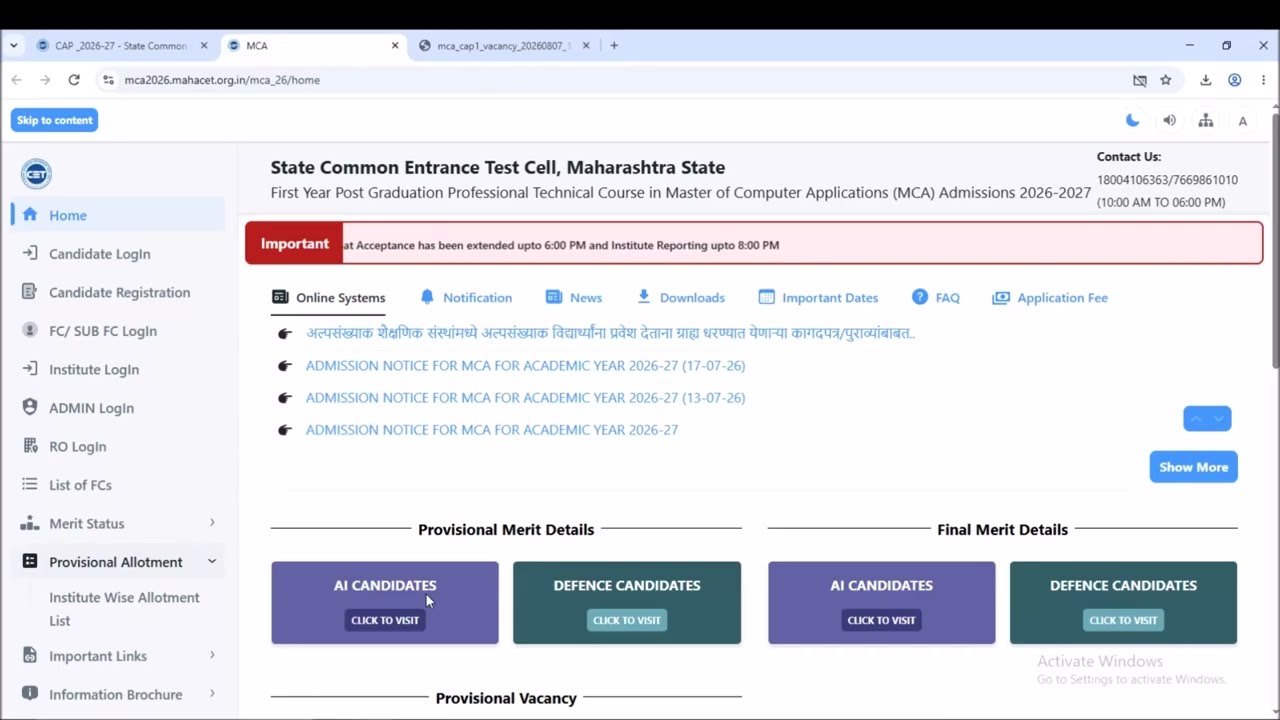1280x720 pixels.
Task: Open browser profile icon
Action: coord(1235,80)
